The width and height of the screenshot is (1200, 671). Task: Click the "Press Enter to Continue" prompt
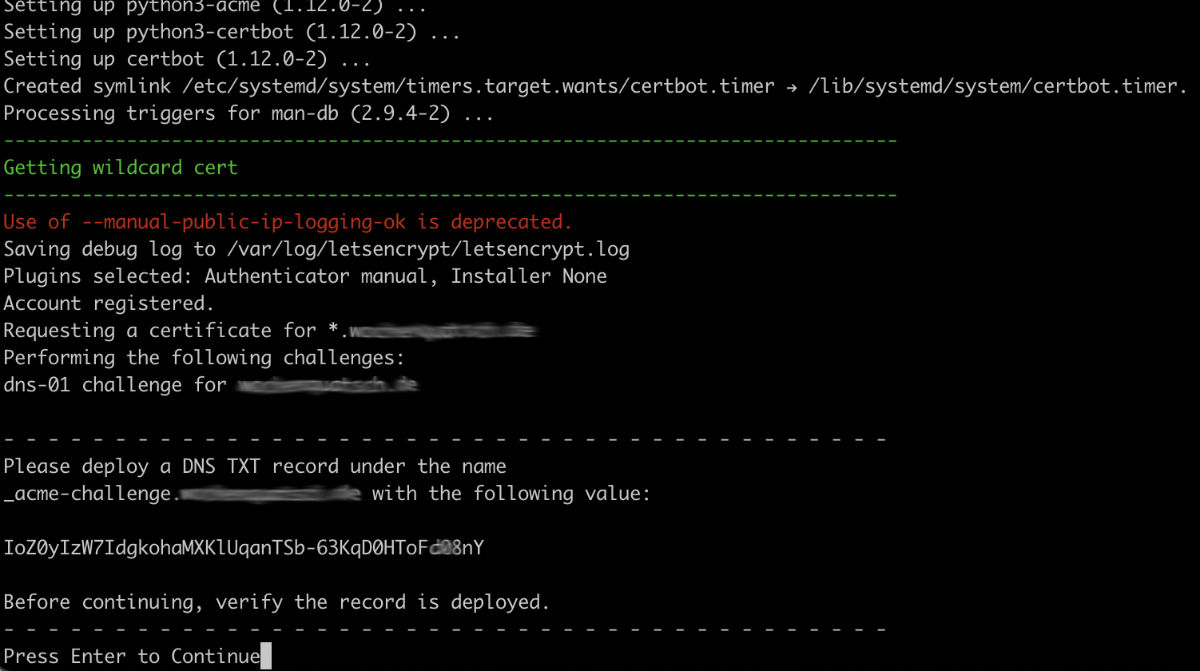coord(131,656)
